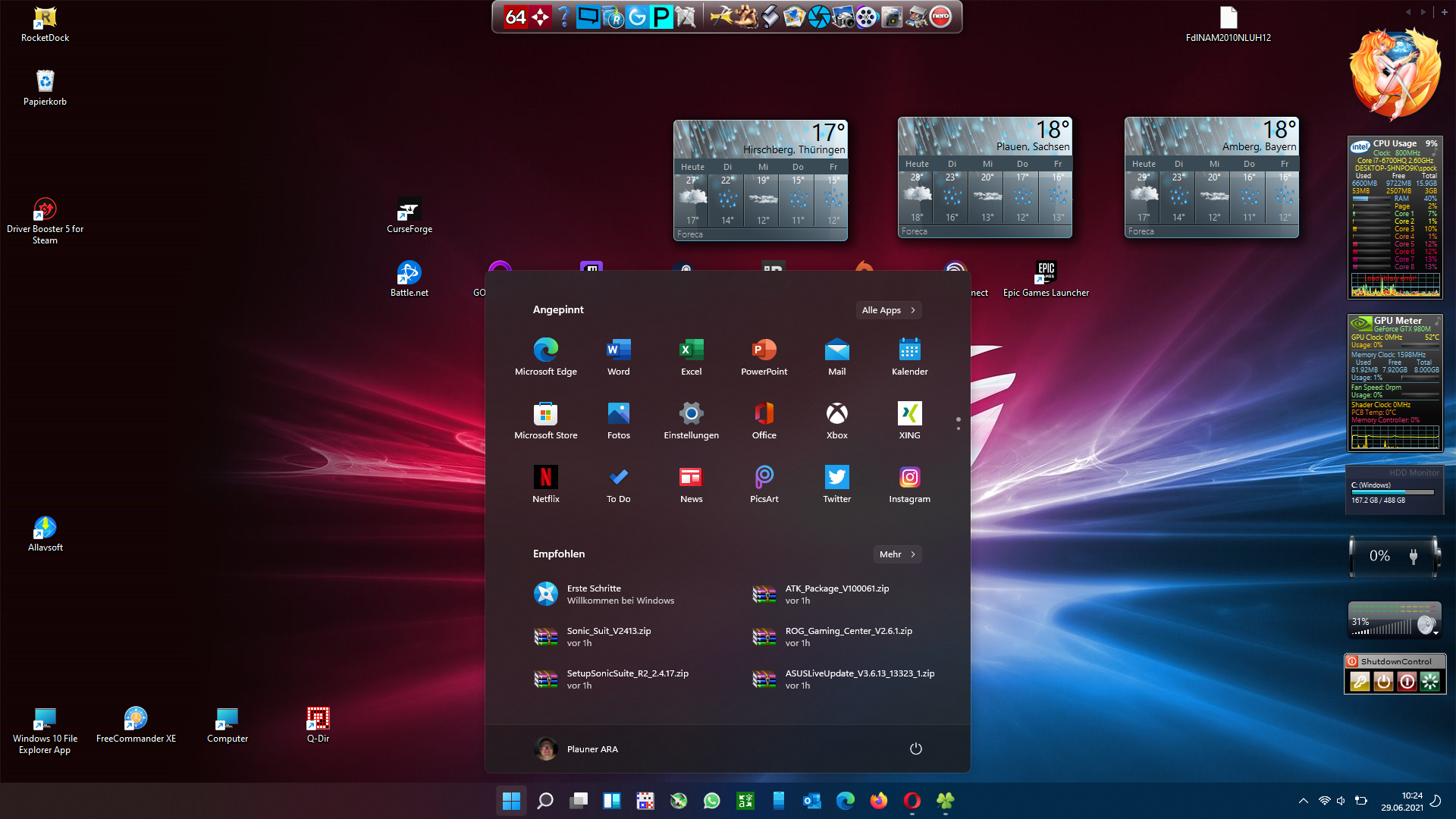Open the Xbox app
1456x819 pixels.
click(x=837, y=420)
